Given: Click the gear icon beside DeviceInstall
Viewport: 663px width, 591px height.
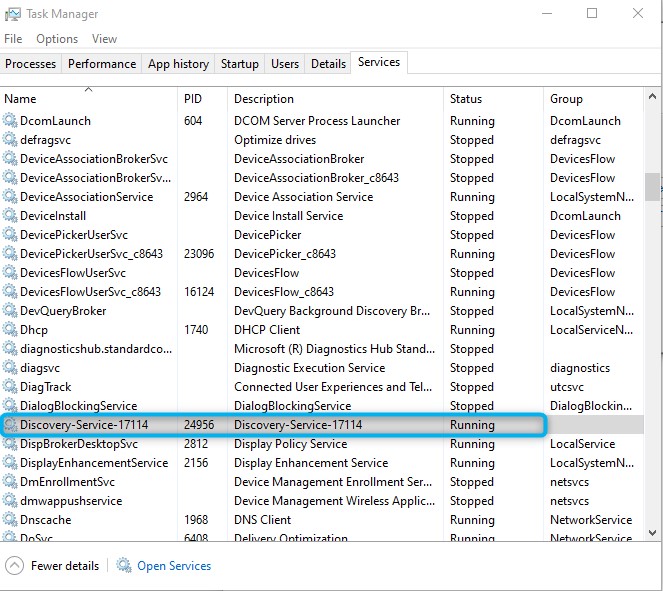Looking at the screenshot, I should point(10,216).
